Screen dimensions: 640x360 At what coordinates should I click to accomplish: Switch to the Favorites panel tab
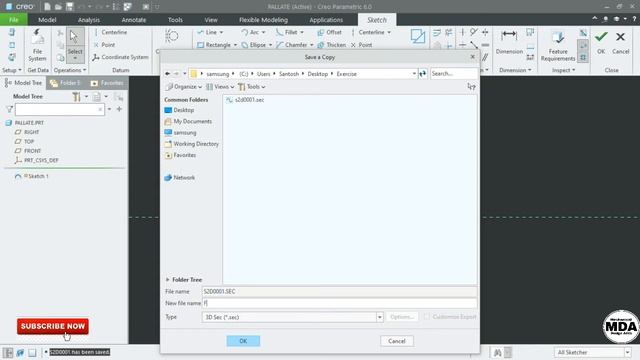(x=107, y=83)
